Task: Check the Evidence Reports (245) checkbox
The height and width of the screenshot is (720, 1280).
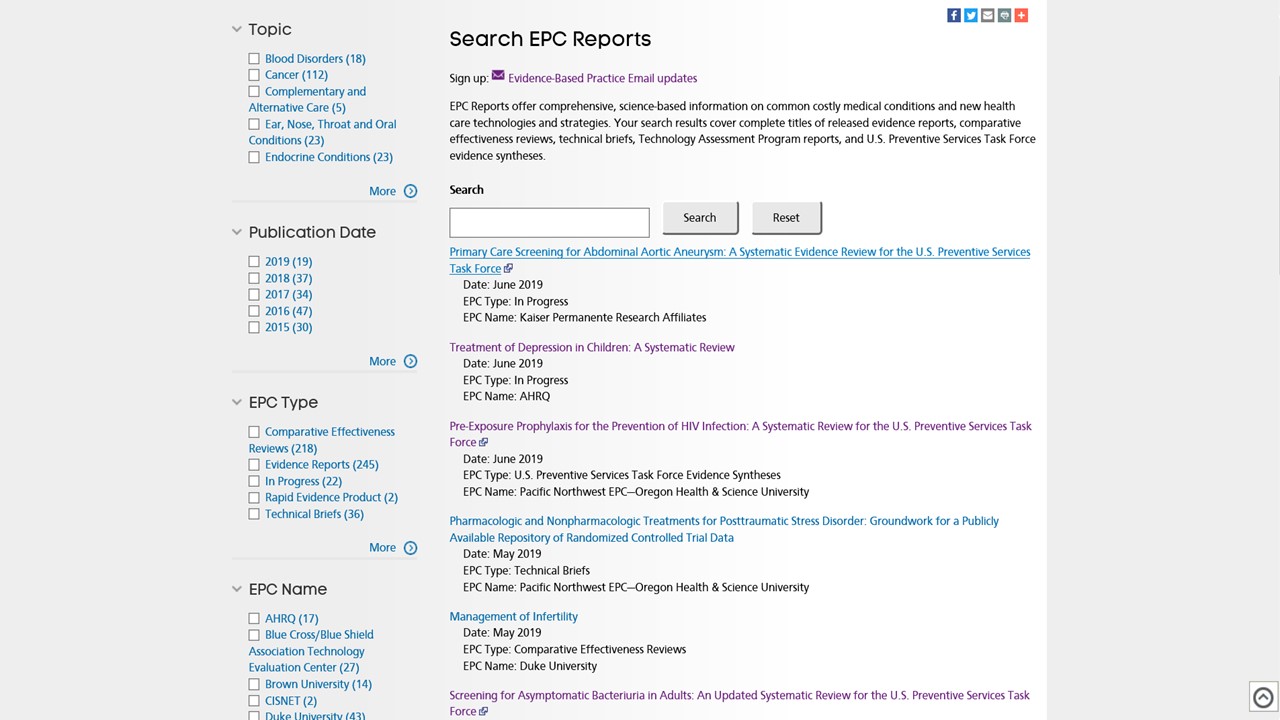Action: coord(254,465)
